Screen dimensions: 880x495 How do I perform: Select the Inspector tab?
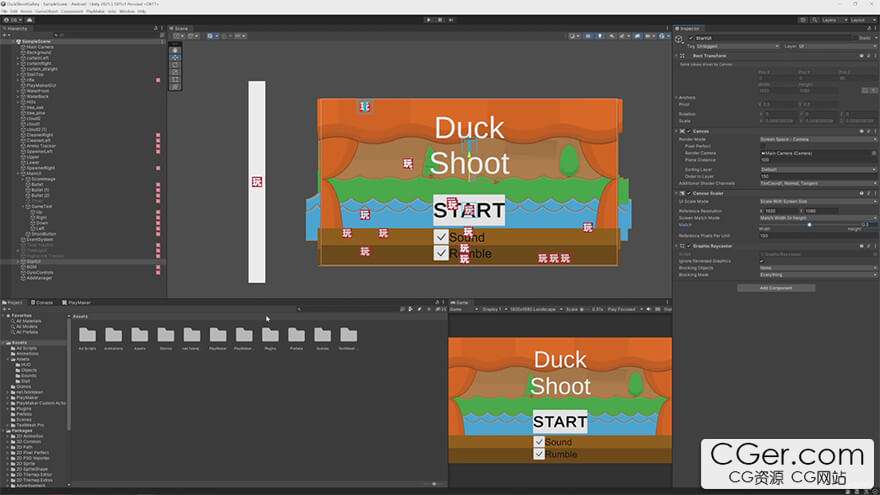(688, 28)
